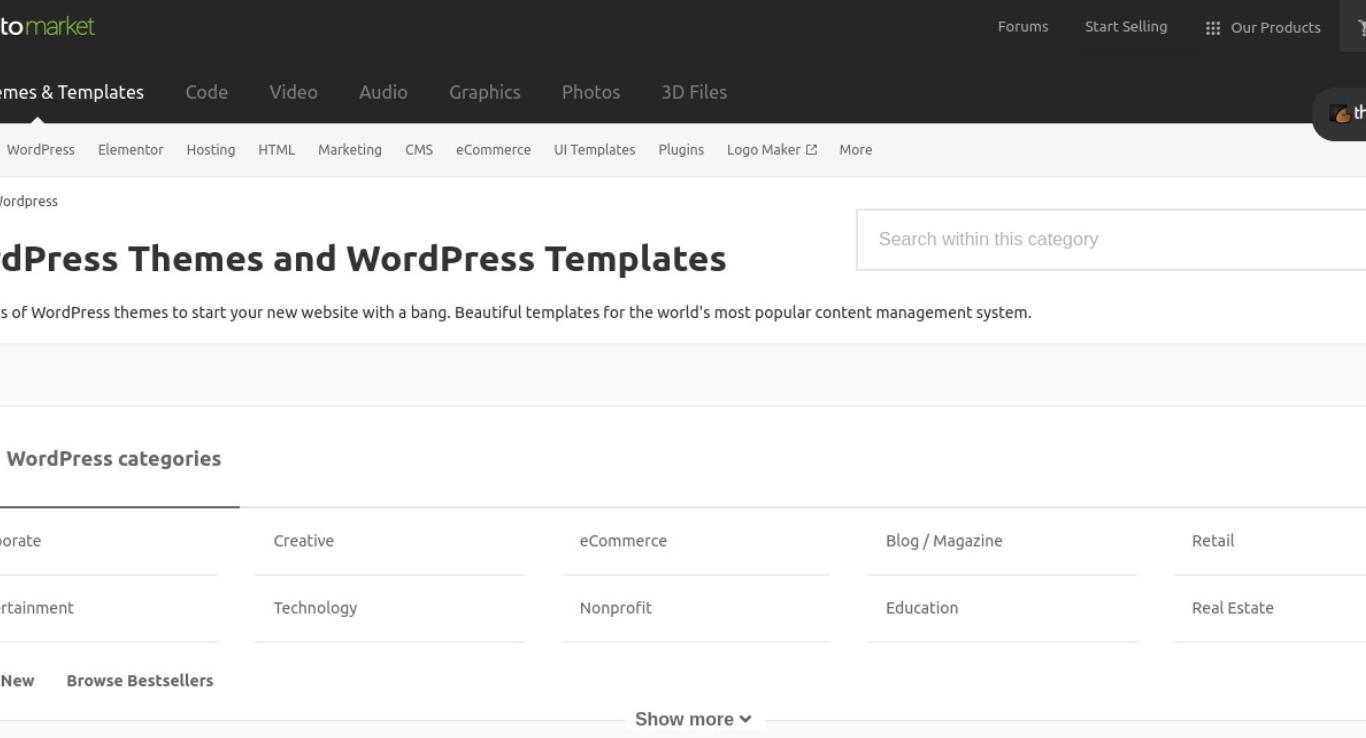
Task: Click the external link icon next to Logo Maker
Action: pos(811,150)
